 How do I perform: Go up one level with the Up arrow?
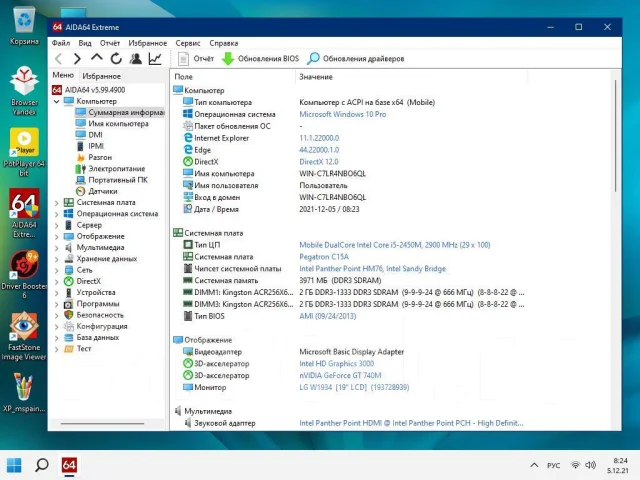click(x=97, y=58)
